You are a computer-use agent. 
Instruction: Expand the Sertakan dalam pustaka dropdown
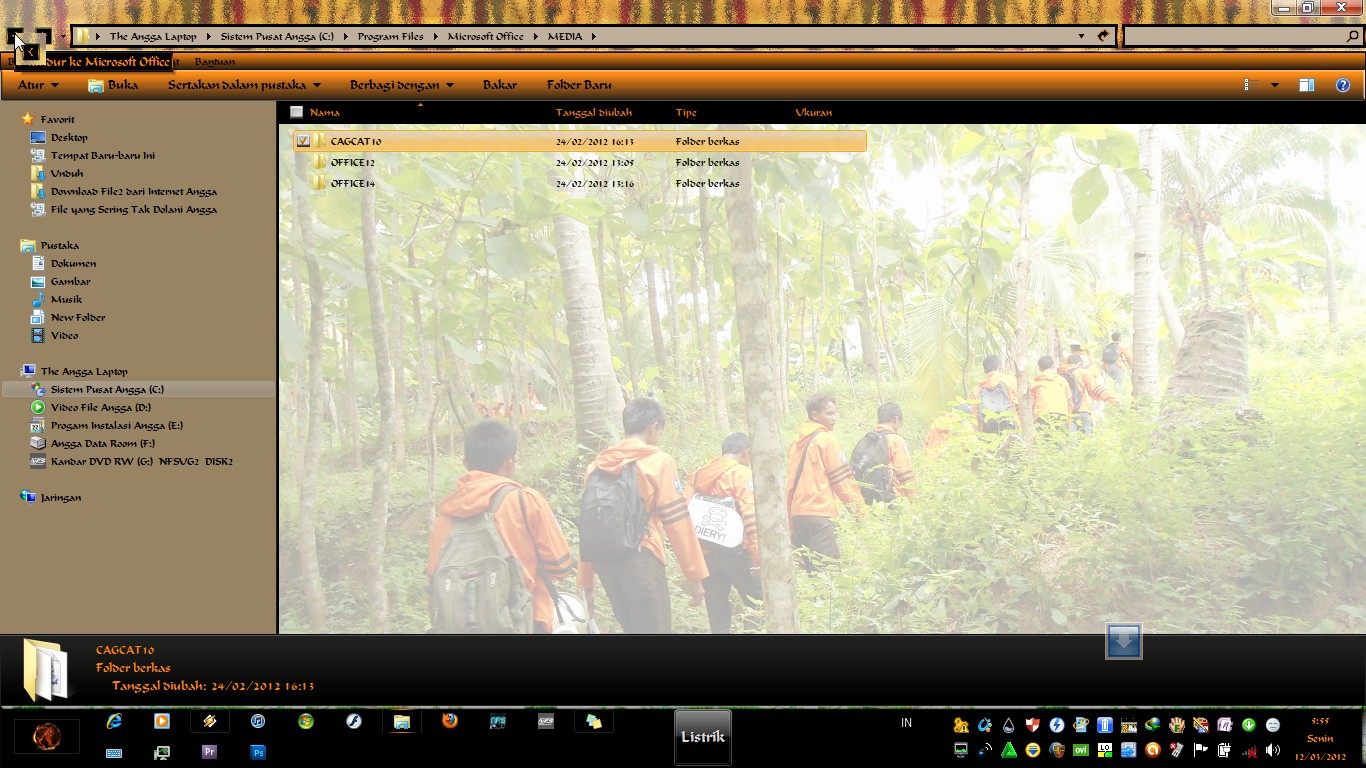pyautogui.click(x=244, y=85)
